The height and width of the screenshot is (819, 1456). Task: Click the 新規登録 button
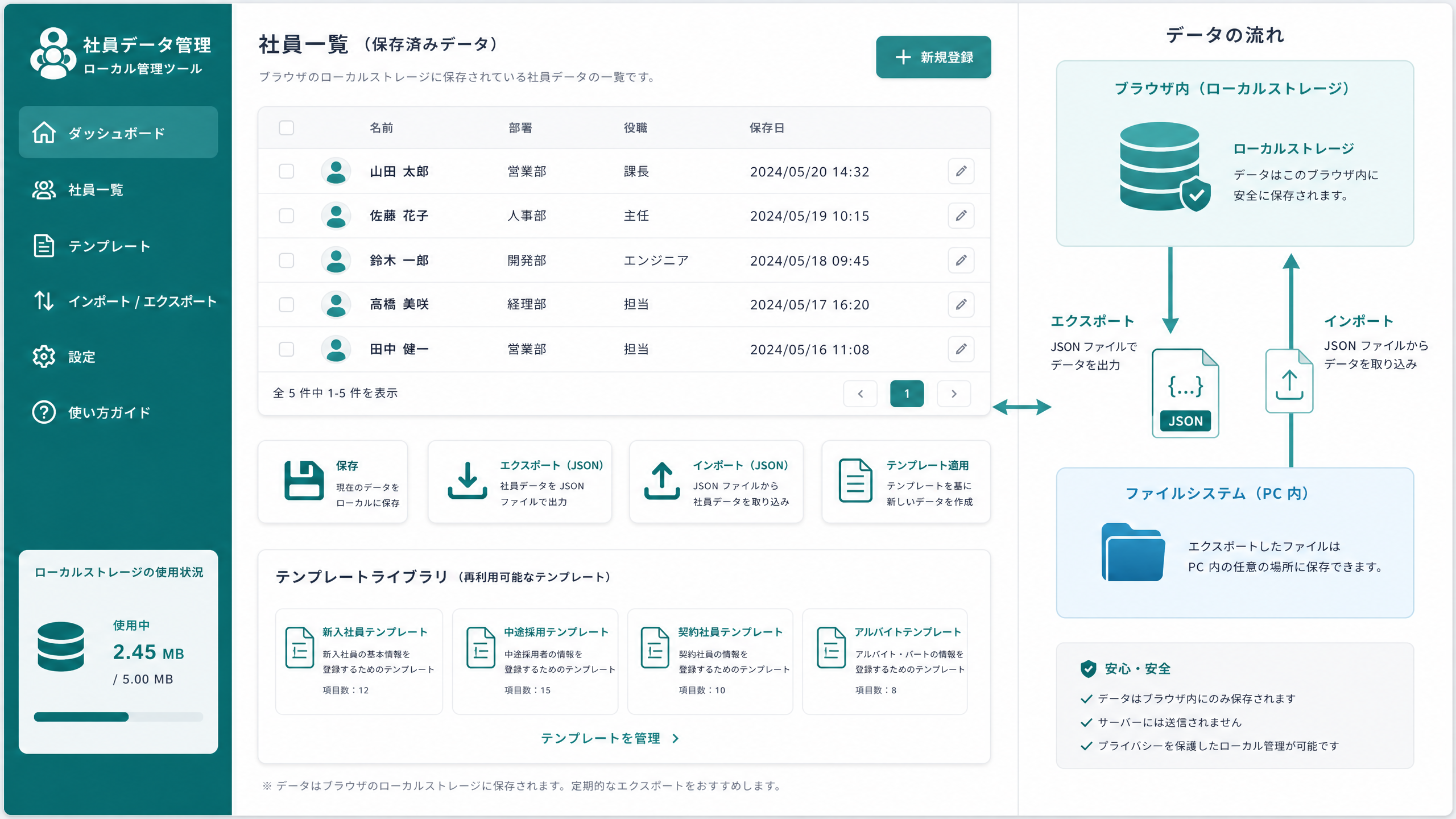tap(933, 57)
